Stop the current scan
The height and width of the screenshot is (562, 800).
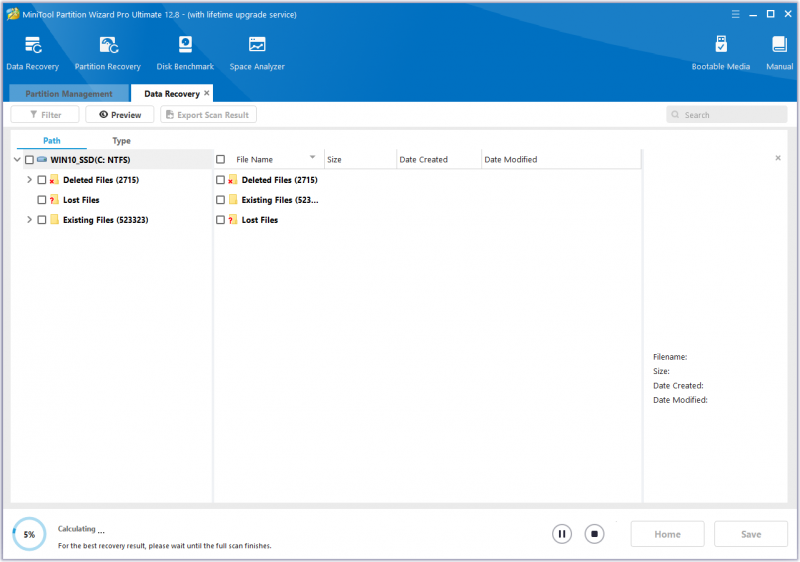click(x=594, y=534)
